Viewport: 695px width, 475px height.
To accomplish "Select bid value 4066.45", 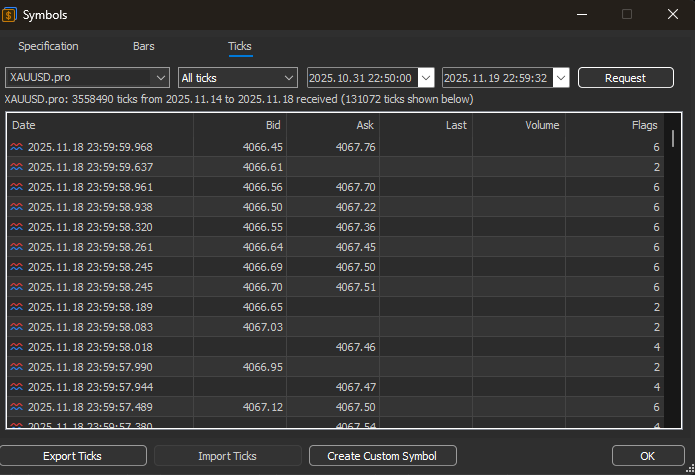I will click(262, 147).
